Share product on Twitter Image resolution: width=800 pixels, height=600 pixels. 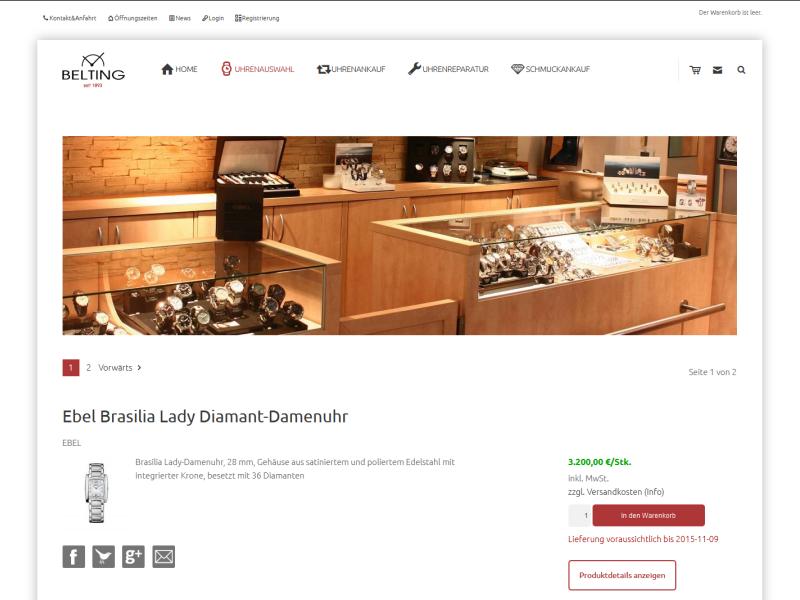(104, 557)
